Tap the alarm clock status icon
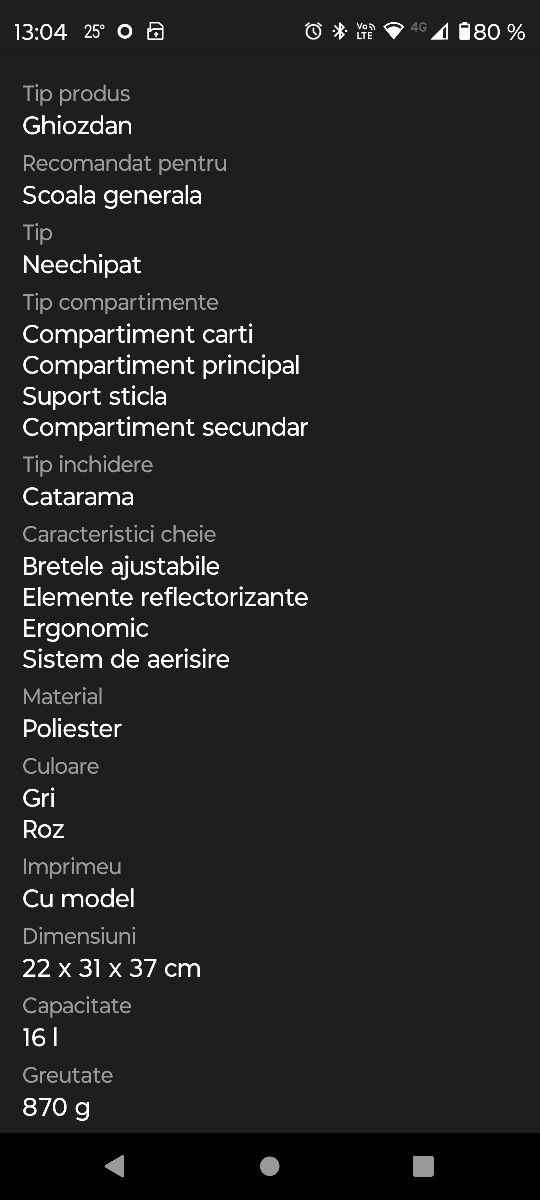 pyautogui.click(x=313, y=31)
